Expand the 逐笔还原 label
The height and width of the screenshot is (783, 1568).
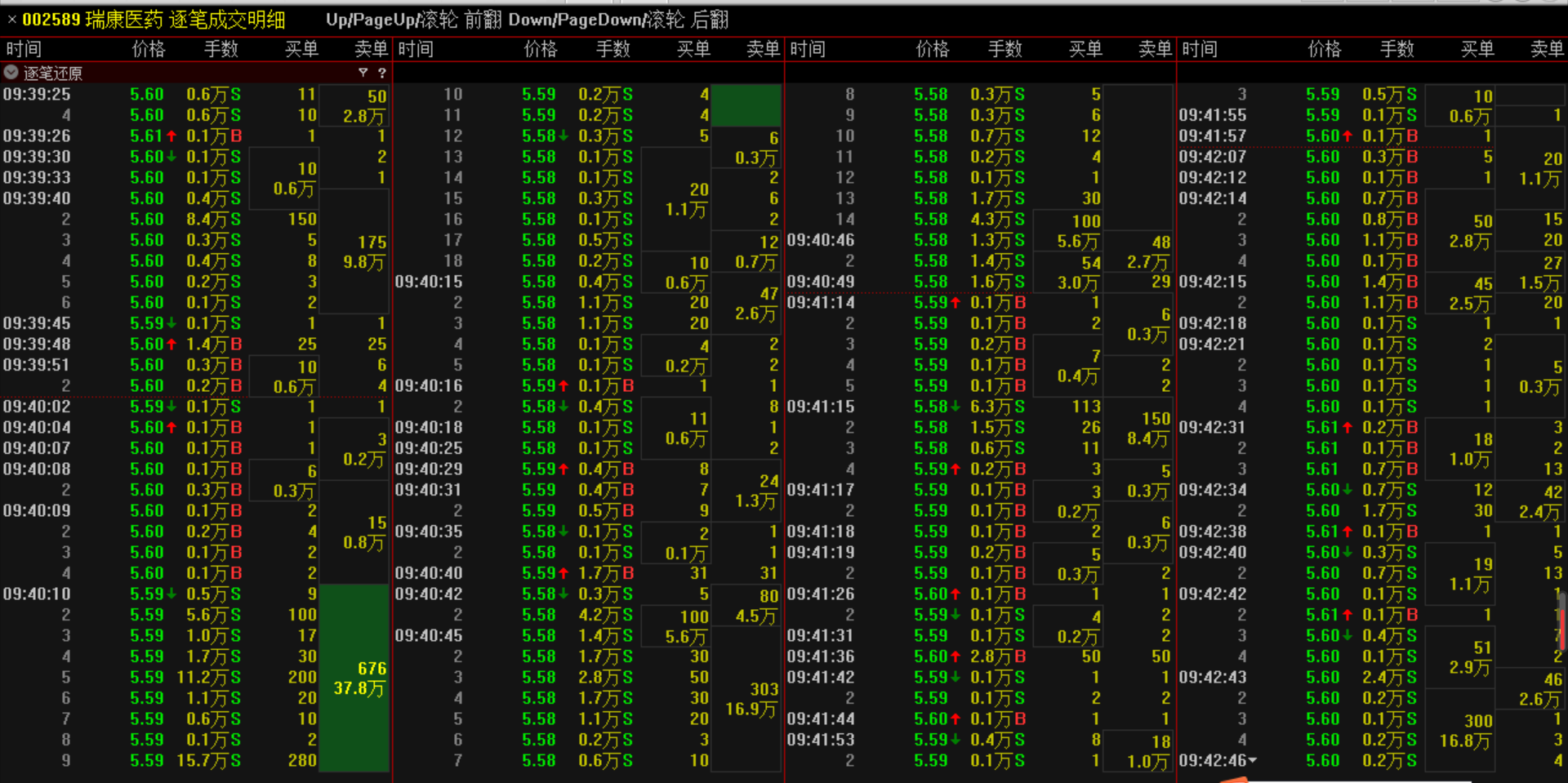[x=52, y=73]
